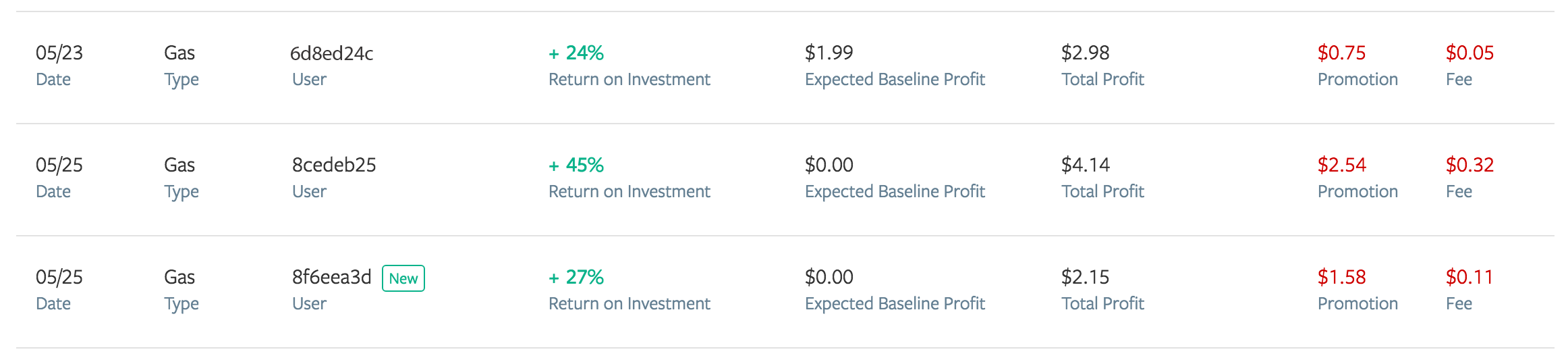Viewport: 1568px width, 358px height.
Task: Click the Expected Baseline Profit label in last row
Action: coord(895,304)
